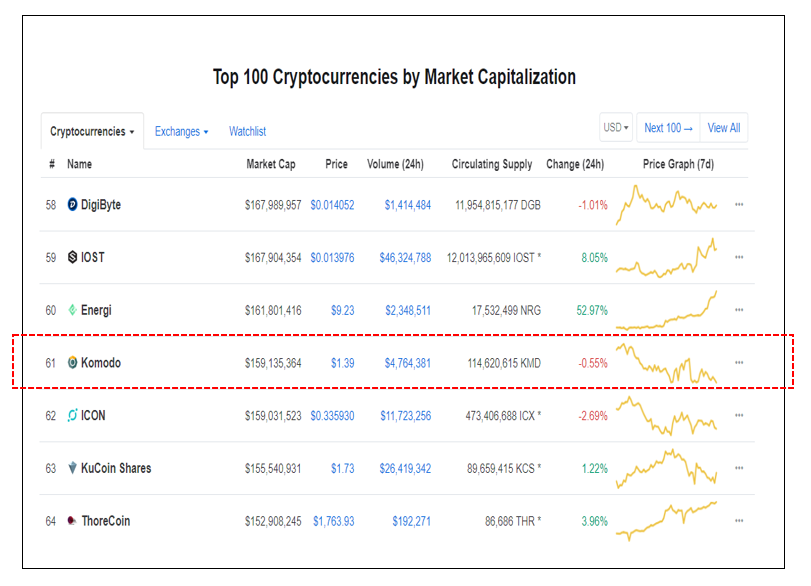
Task: Click the Energi coin logo icon
Action: (x=72, y=310)
